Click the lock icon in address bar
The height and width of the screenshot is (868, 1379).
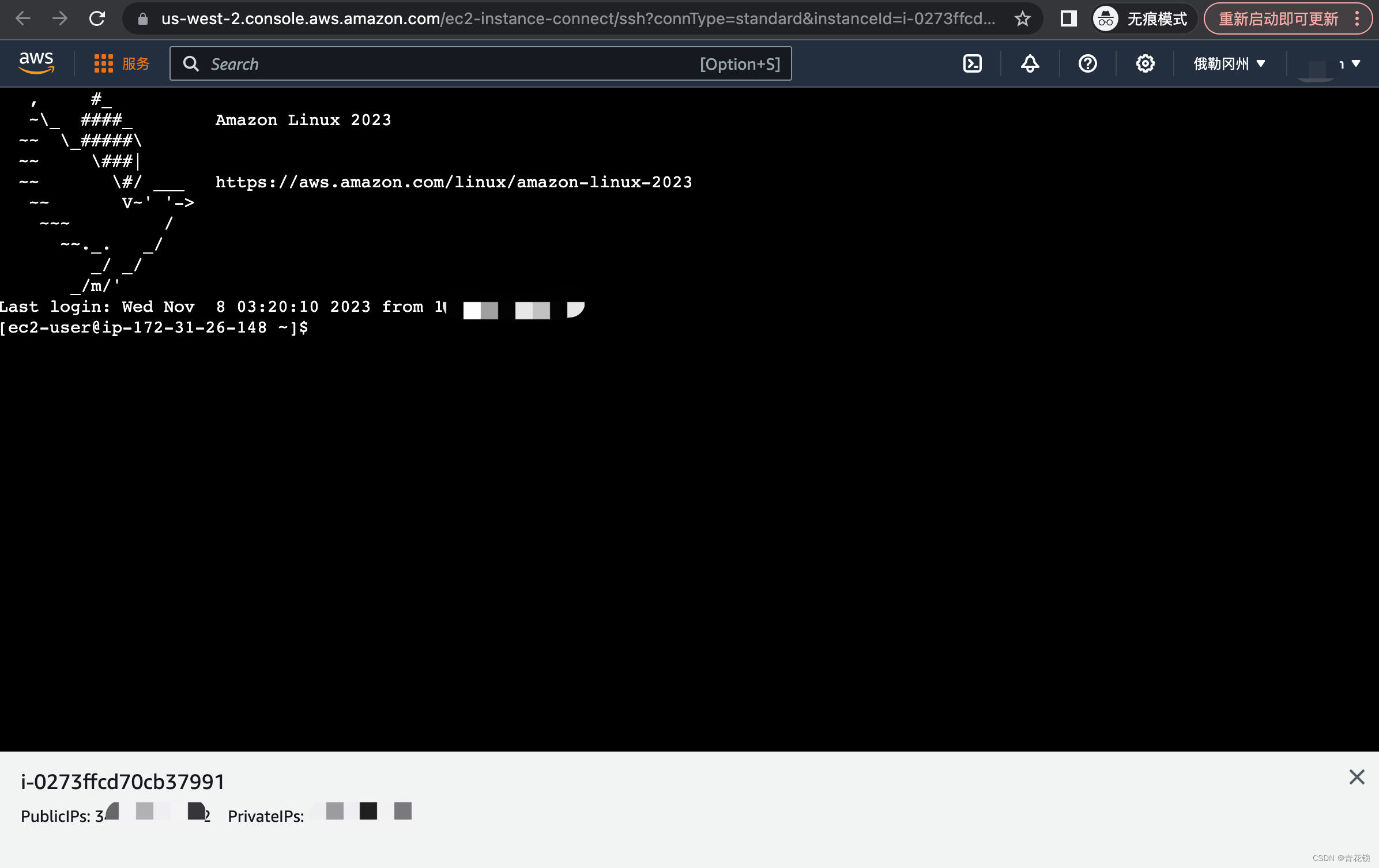pos(143,19)
